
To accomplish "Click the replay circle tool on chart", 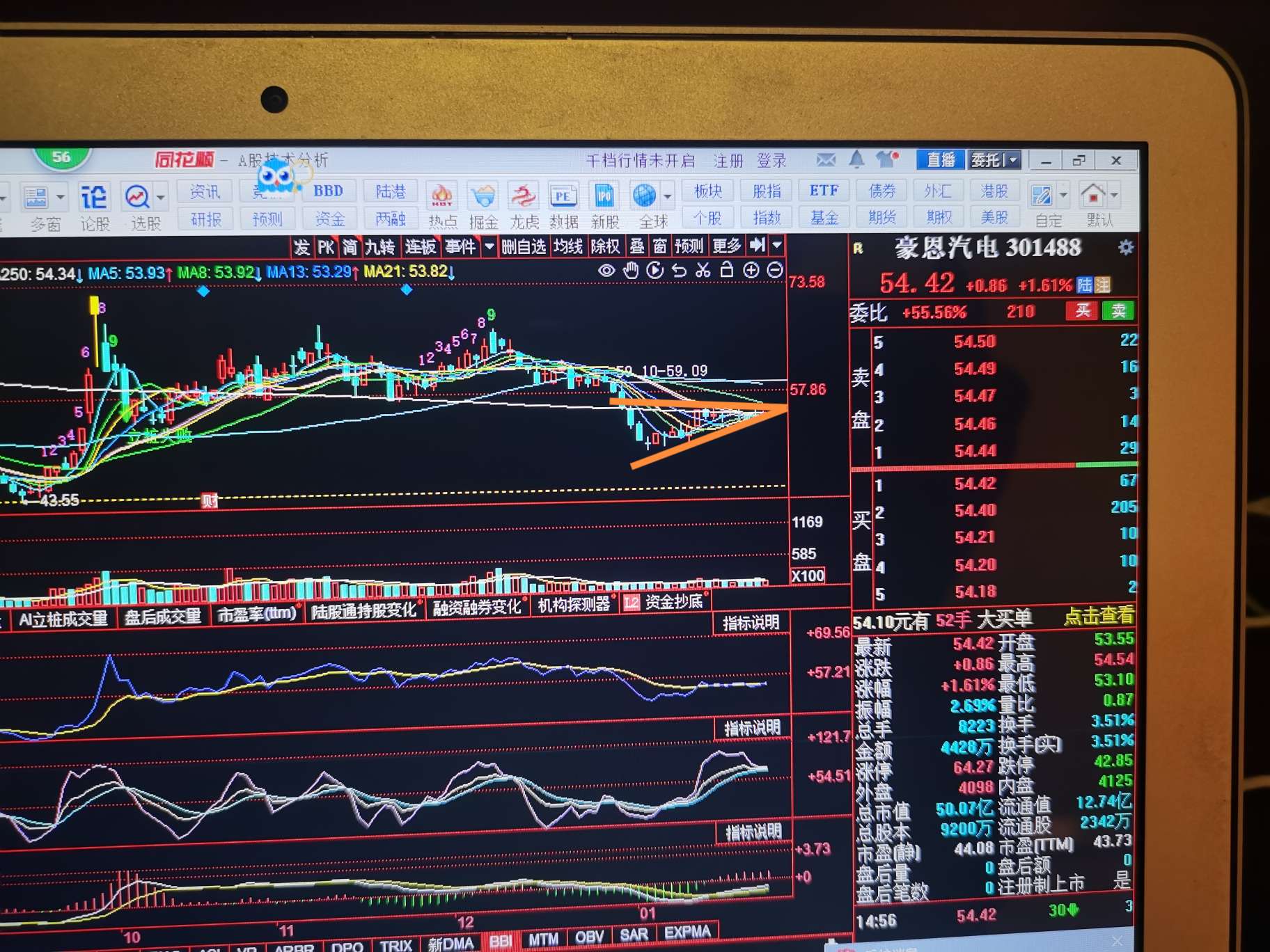I will pos(654,270).
